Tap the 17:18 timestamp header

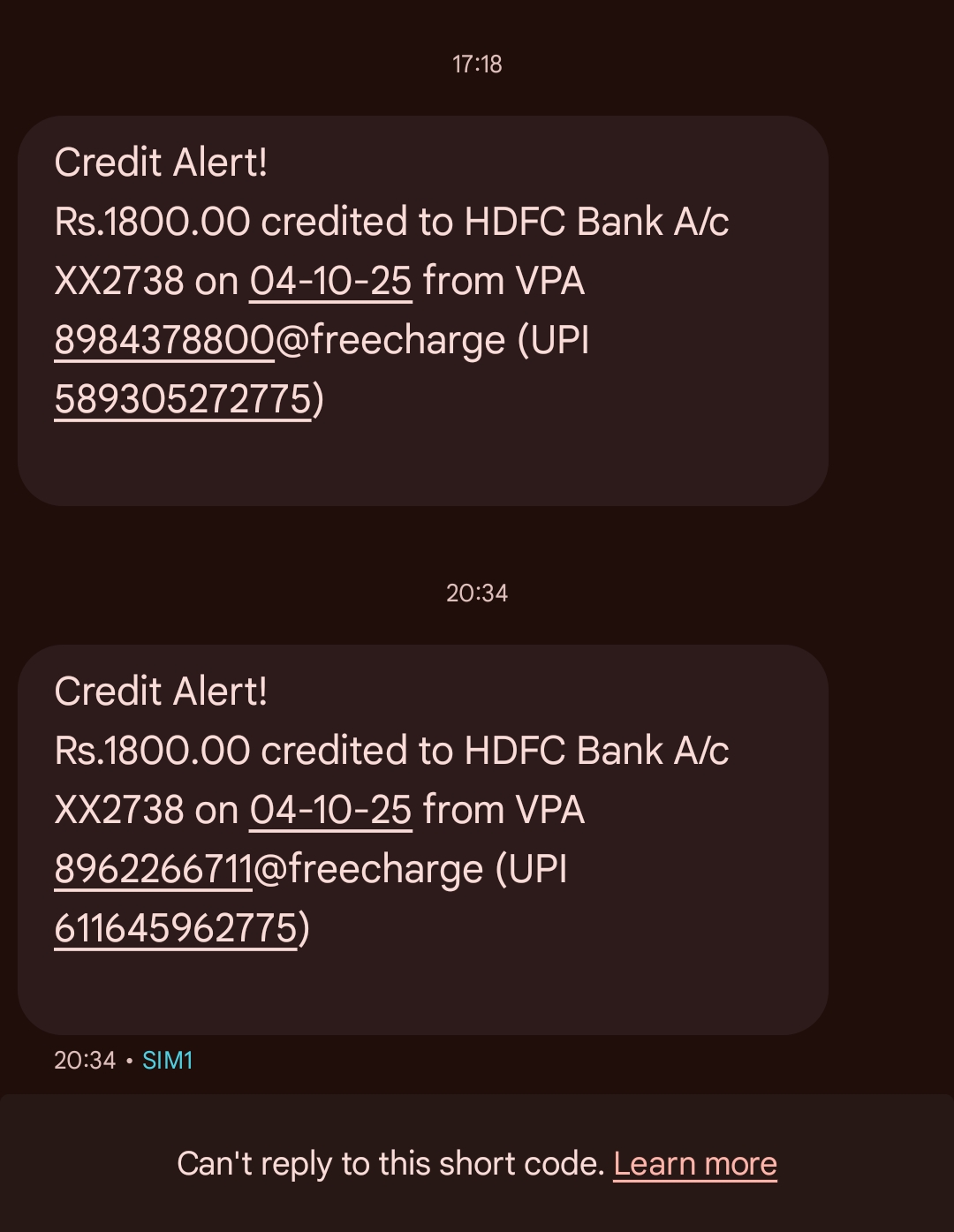[477, 64]
